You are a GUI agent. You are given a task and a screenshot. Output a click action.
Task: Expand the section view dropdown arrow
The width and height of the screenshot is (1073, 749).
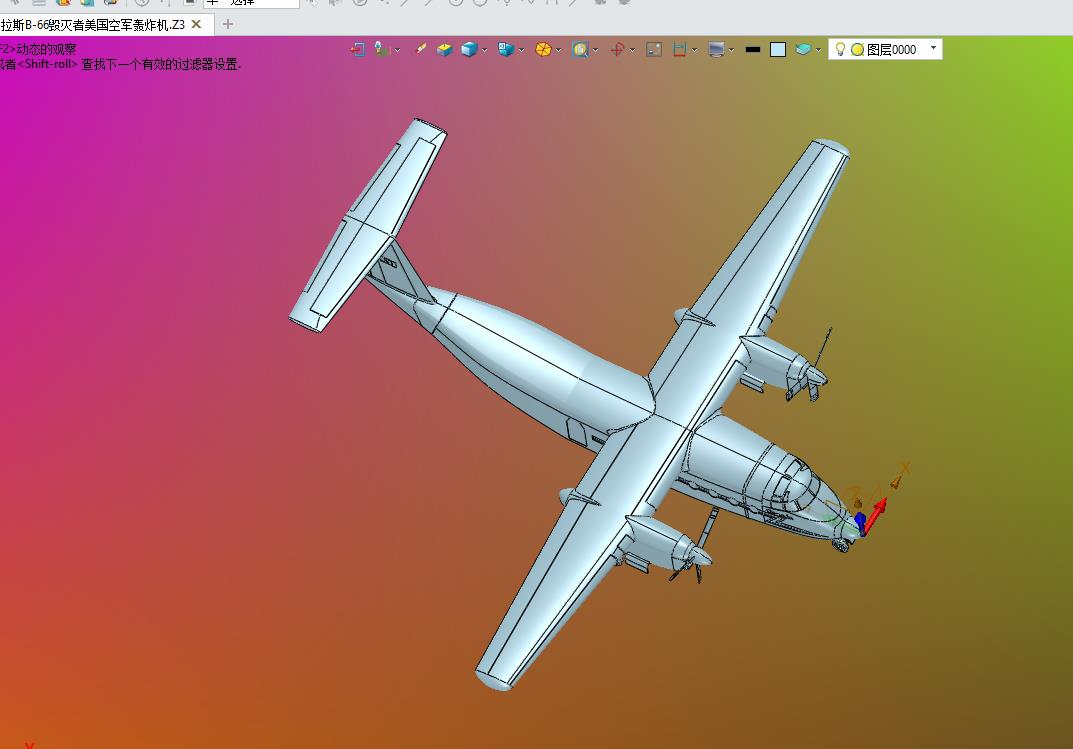pyautogui.click(x=695, y=50)
